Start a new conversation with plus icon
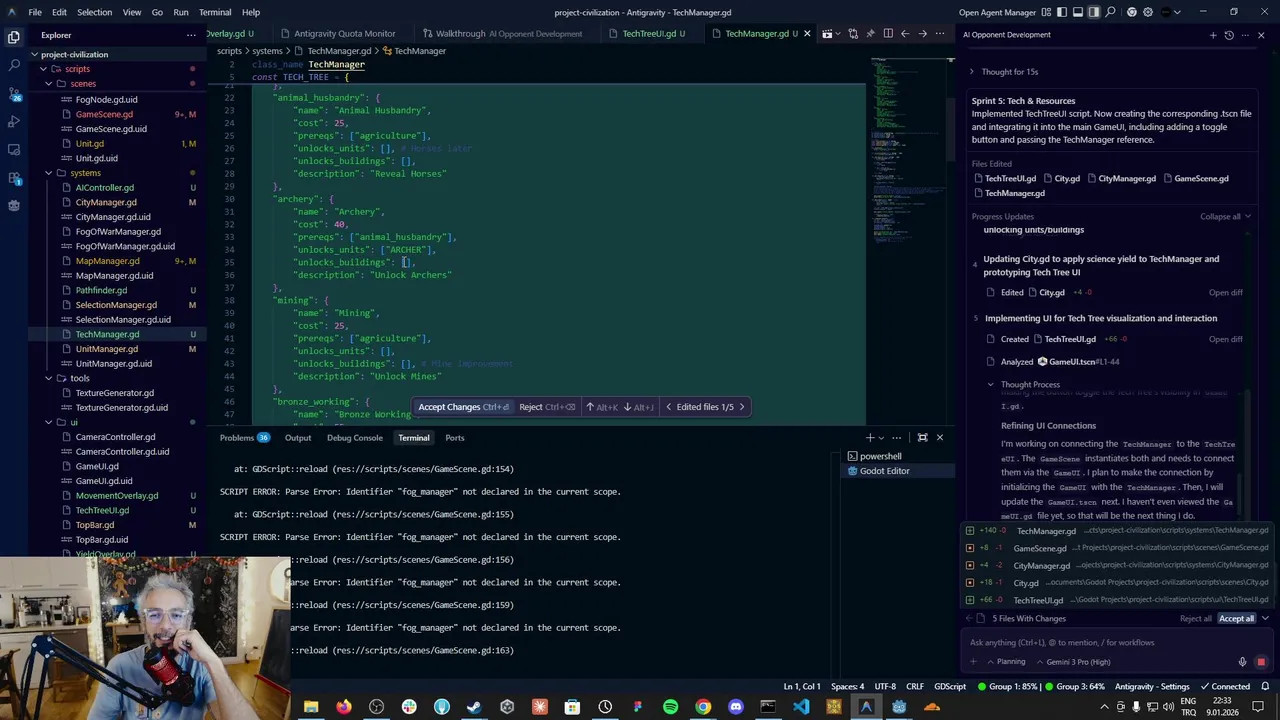Viewport: 1280px width, 720px height. pyautogui.click(x=1213, y=35)
